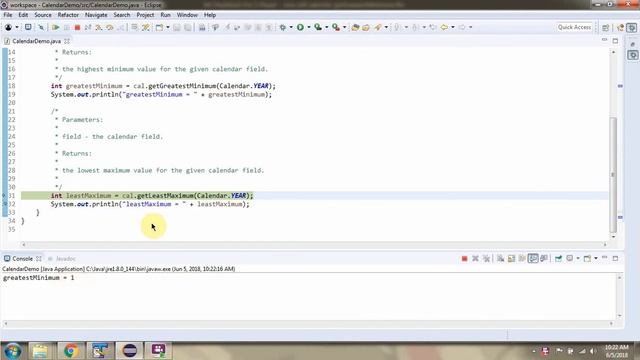Screen dimensions: 640x360
Task: Open the Run menu
Action: coord(165,15)
